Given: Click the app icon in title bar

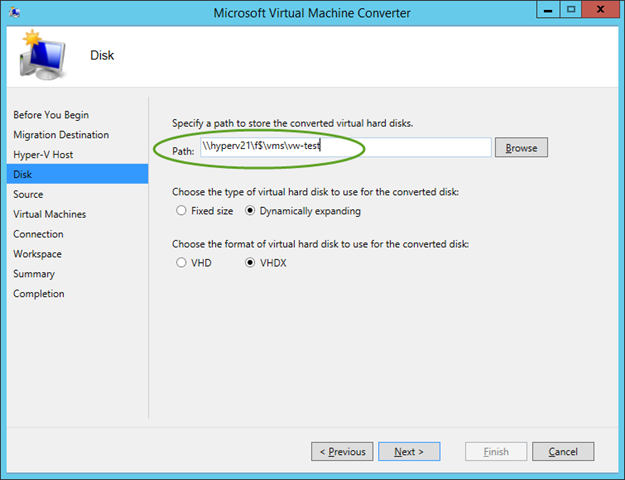Looking at the screenshot, I should pyautogui.click(x=15, y=12).
